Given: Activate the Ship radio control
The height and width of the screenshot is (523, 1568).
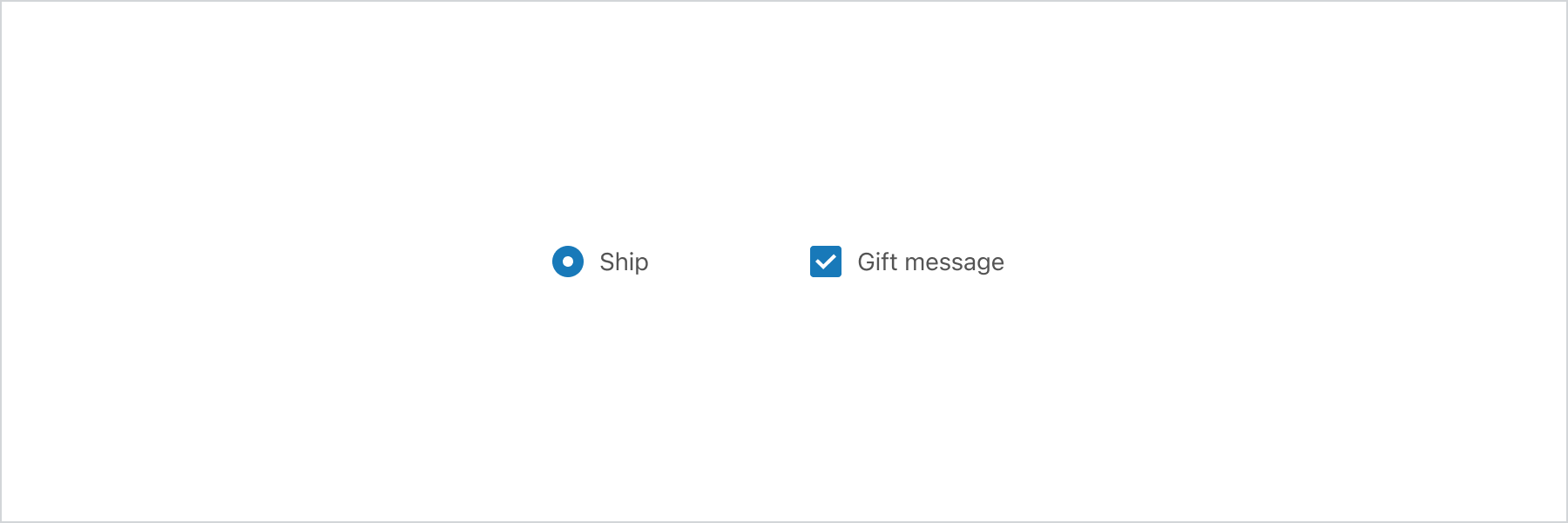Looking at the screenshot, I should point(568,261).
